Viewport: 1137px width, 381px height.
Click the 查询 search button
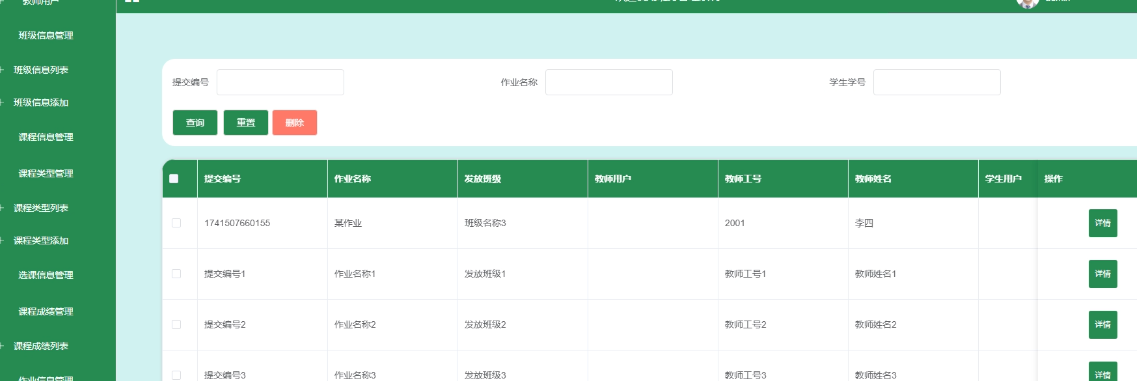pyautogui.click(x=195, y=123)
